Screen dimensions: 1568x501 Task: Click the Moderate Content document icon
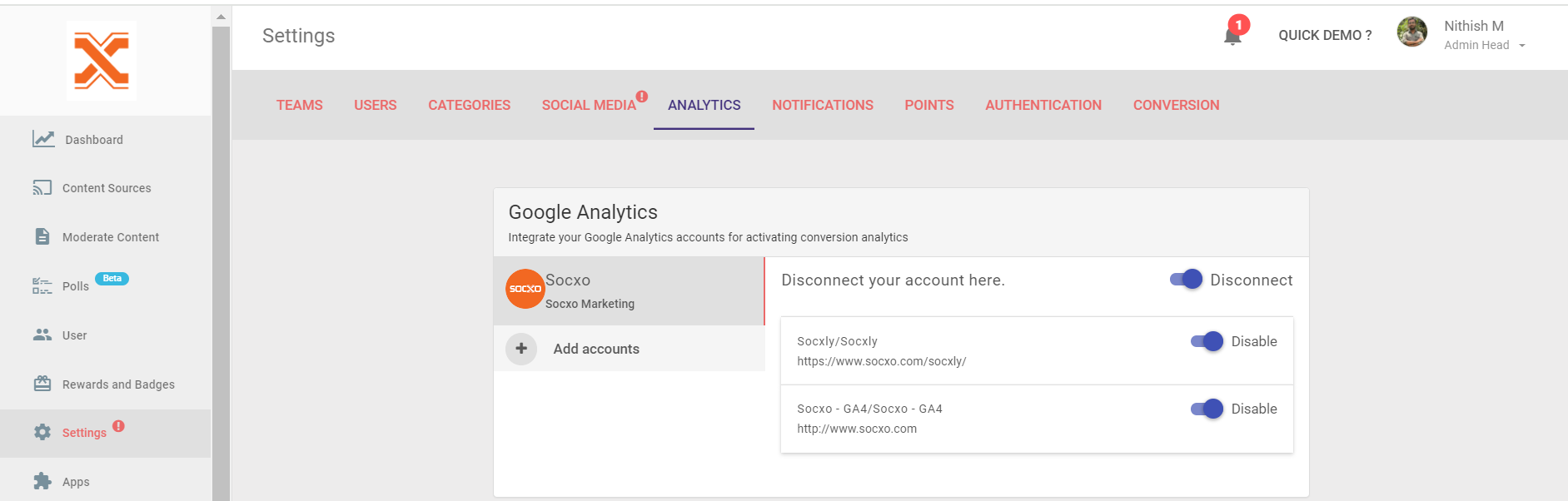42,236
